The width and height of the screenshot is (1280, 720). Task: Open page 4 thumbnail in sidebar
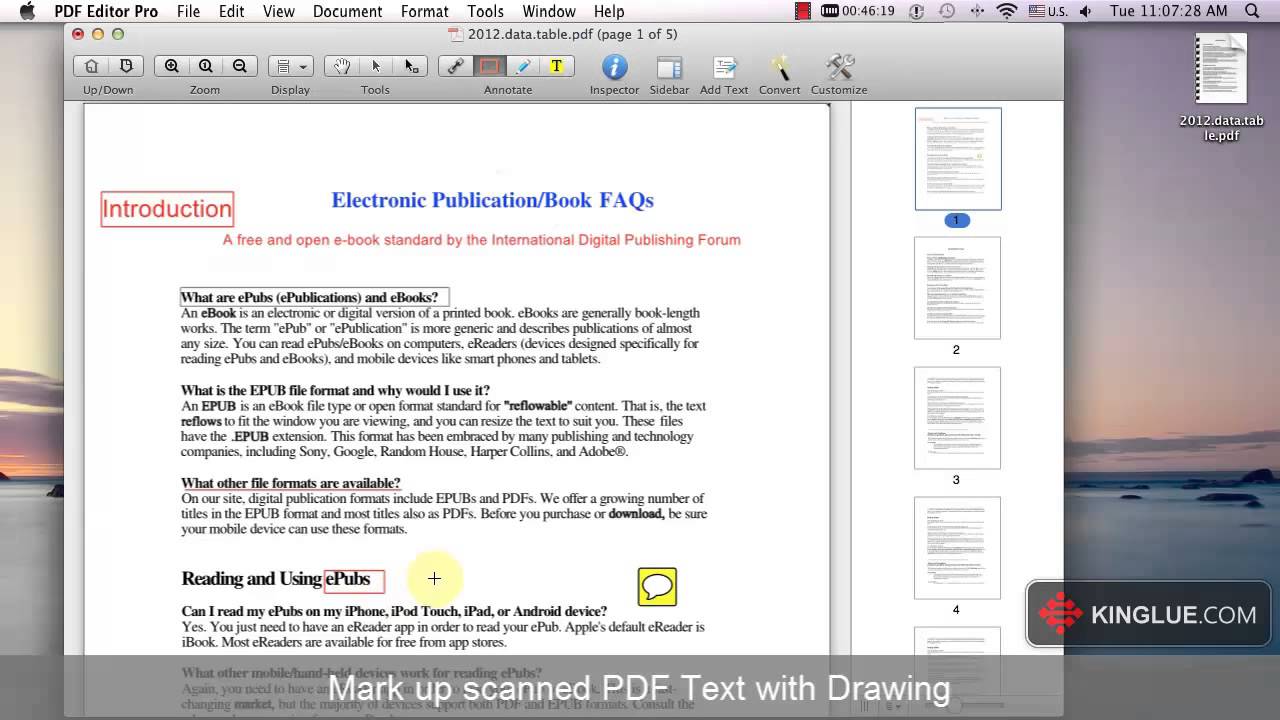coord(957,548)
